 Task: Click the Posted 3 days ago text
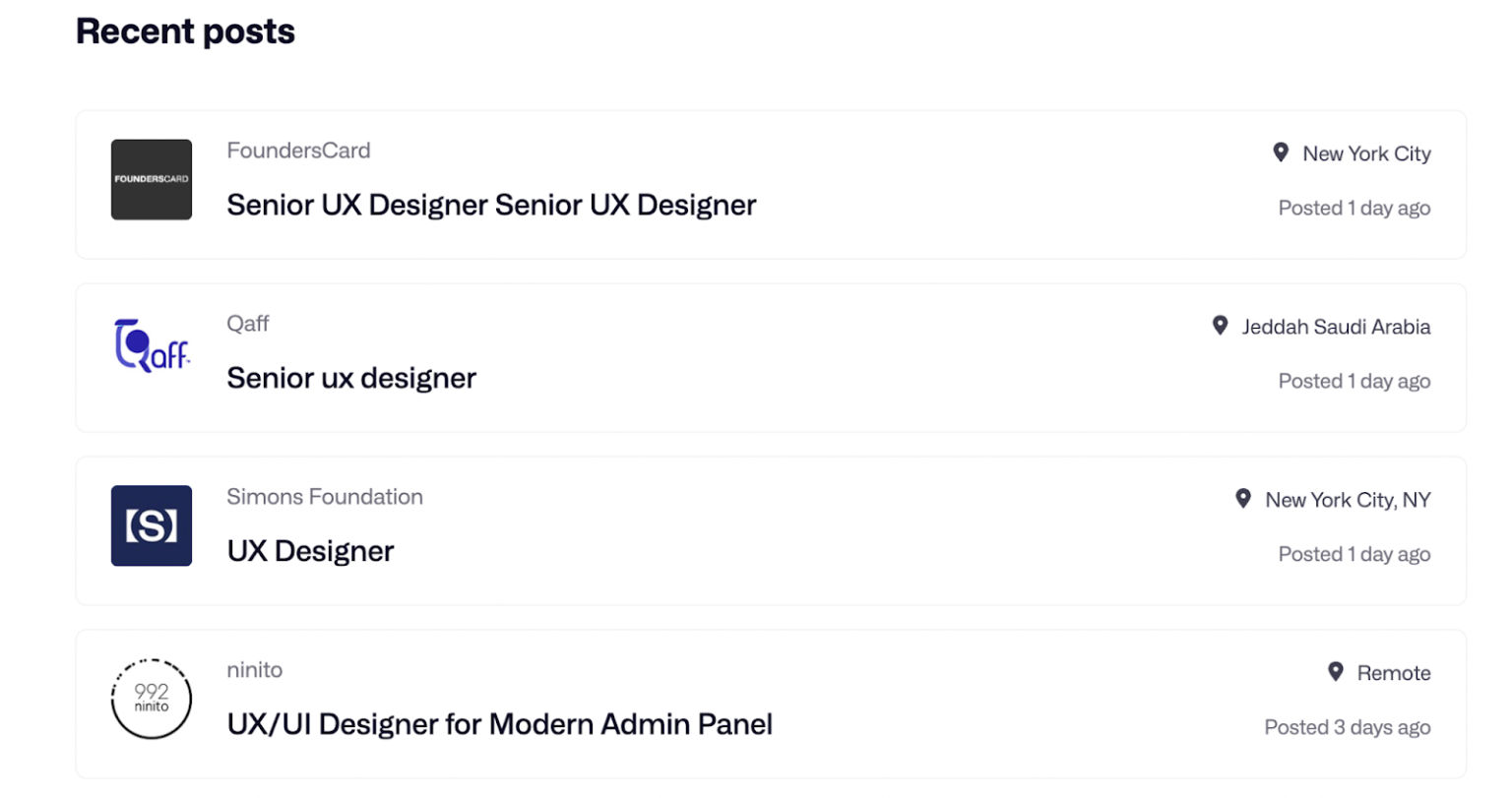pyautogui.click(x=1347, y=726)
